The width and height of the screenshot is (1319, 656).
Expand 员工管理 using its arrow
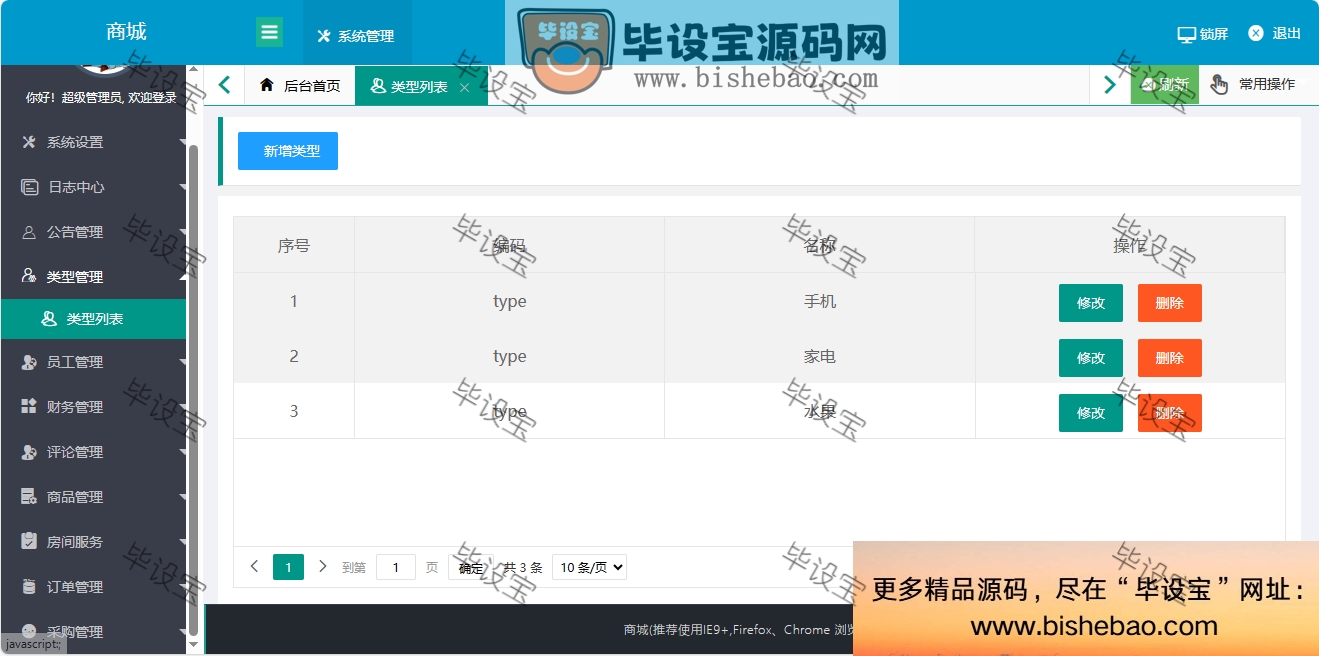coord(183,363)
